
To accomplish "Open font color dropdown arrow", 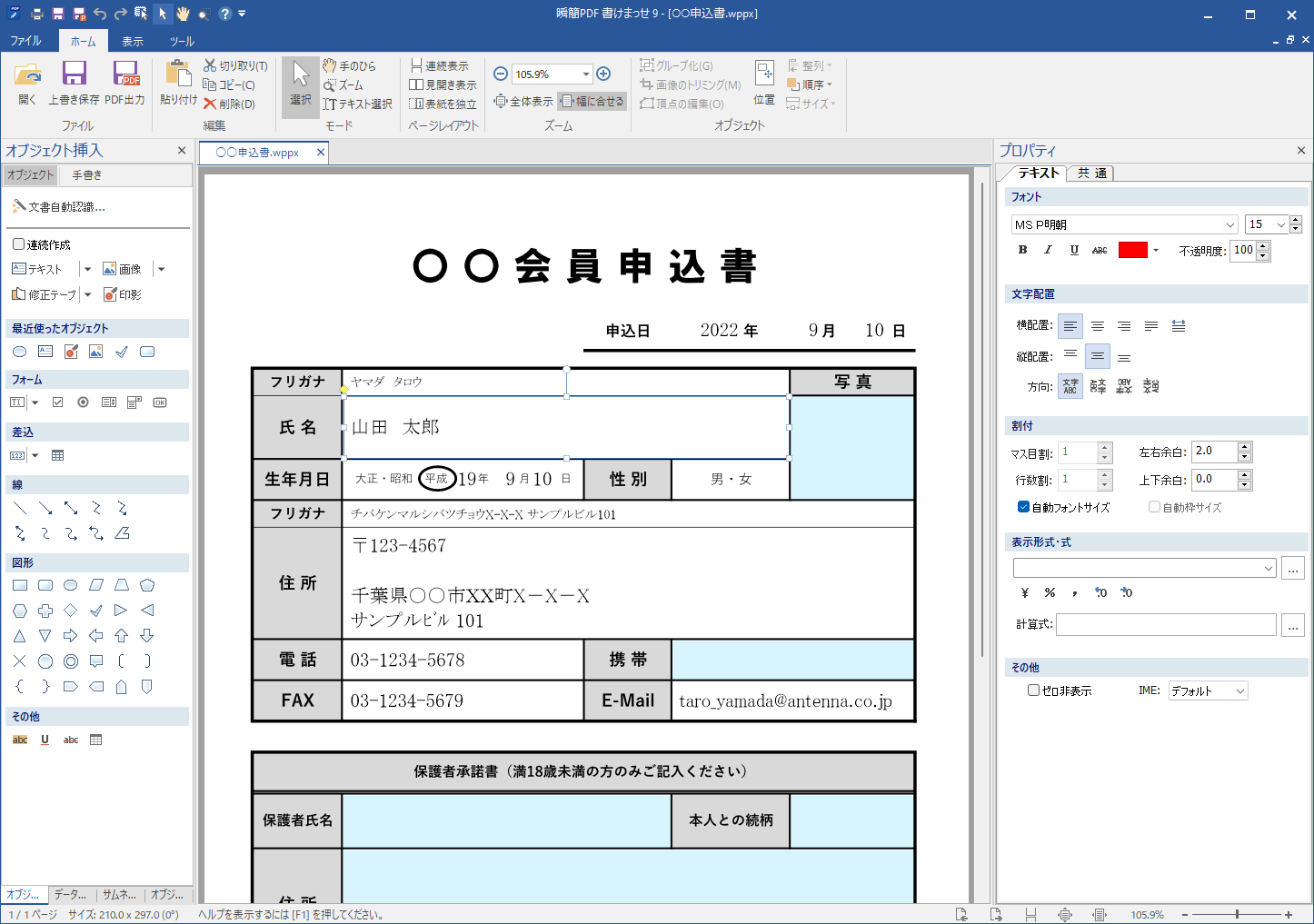I will [1156, 250].
